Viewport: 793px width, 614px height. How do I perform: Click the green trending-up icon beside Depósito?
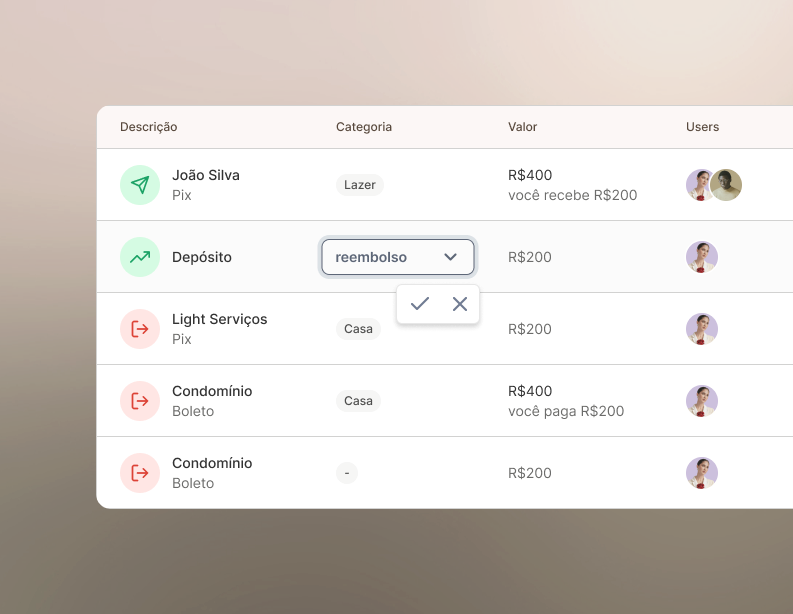[x=140, y=257]
